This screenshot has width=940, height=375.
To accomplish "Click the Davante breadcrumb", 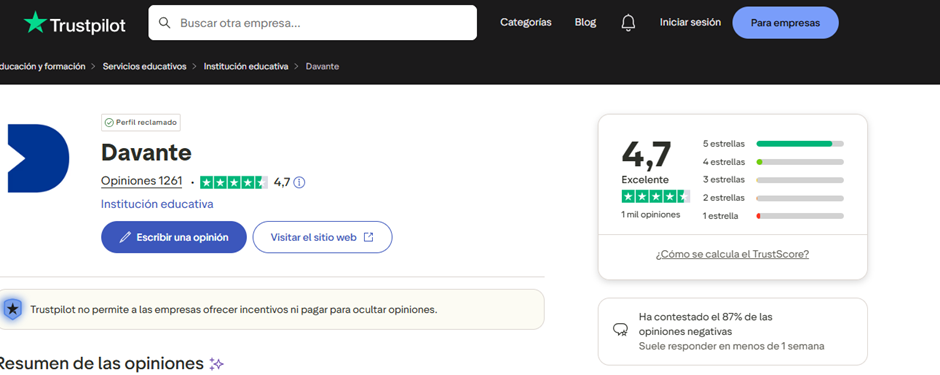I will [323, 66].
